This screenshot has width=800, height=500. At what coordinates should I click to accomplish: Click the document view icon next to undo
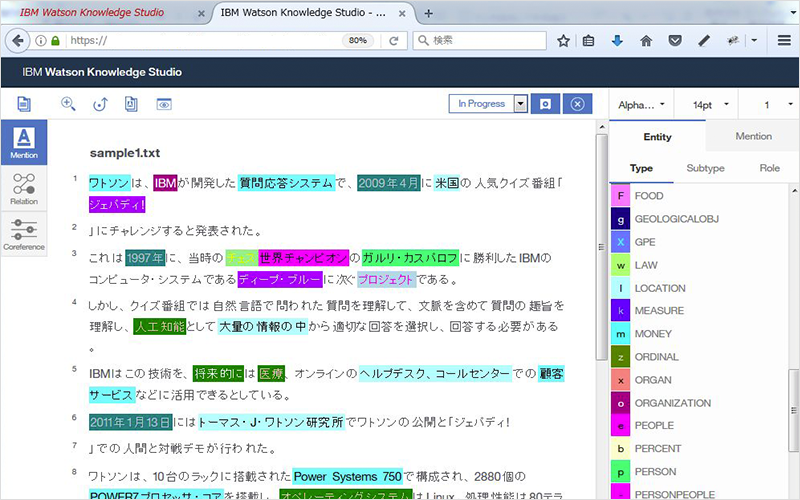coord(131,104)
